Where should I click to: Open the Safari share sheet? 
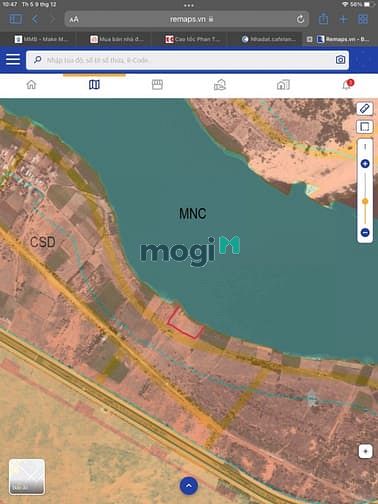click(323, 19)
